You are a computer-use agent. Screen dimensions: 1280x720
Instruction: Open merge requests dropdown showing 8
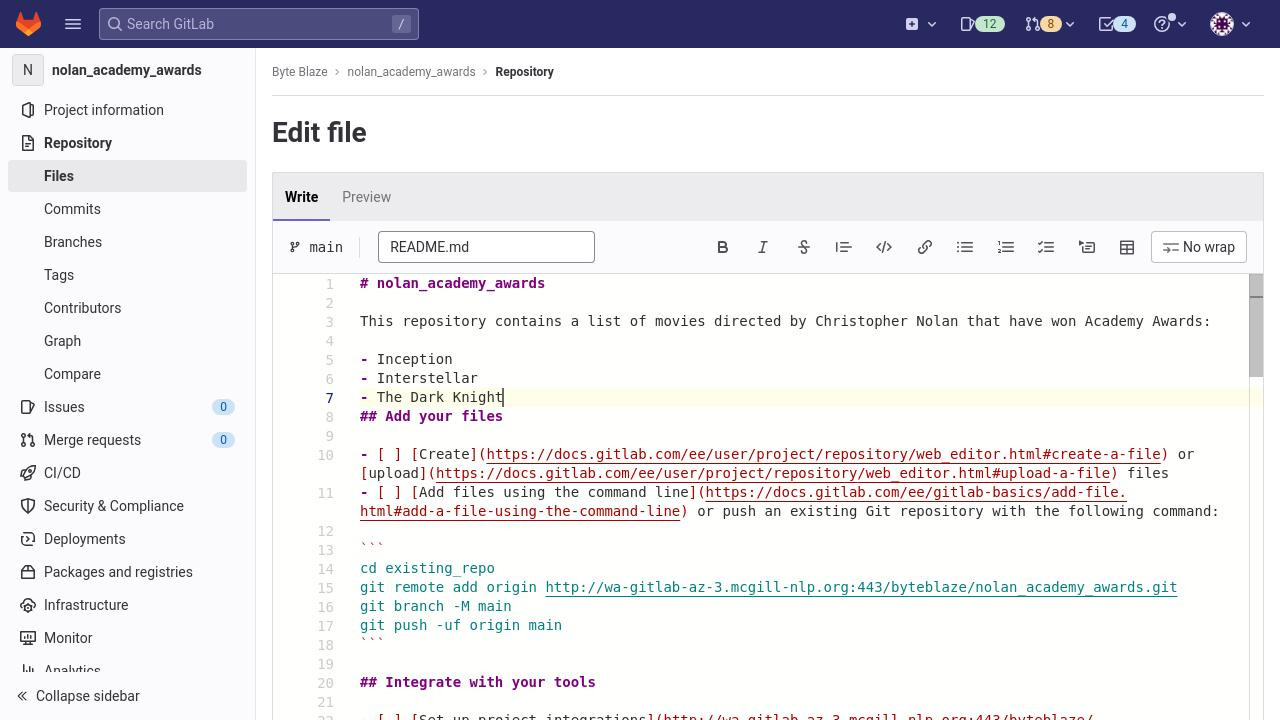pos(1050,24)
